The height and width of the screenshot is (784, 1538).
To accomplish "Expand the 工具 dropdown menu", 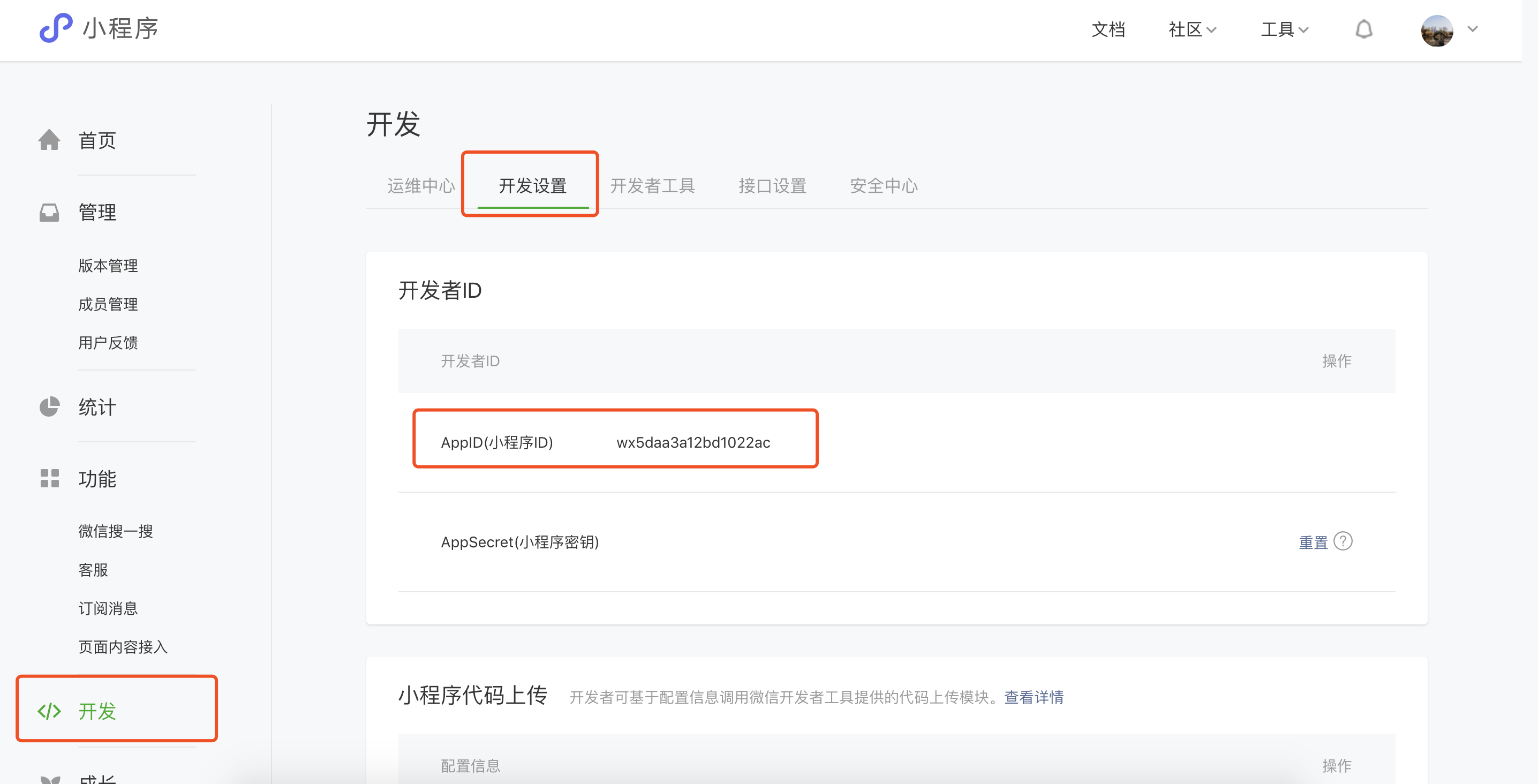I will coord(1284,29).
